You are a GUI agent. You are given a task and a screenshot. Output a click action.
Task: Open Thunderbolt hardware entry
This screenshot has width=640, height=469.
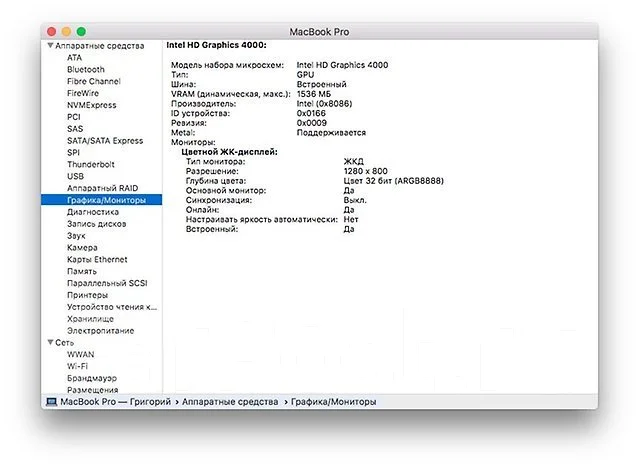pos(91,164)
